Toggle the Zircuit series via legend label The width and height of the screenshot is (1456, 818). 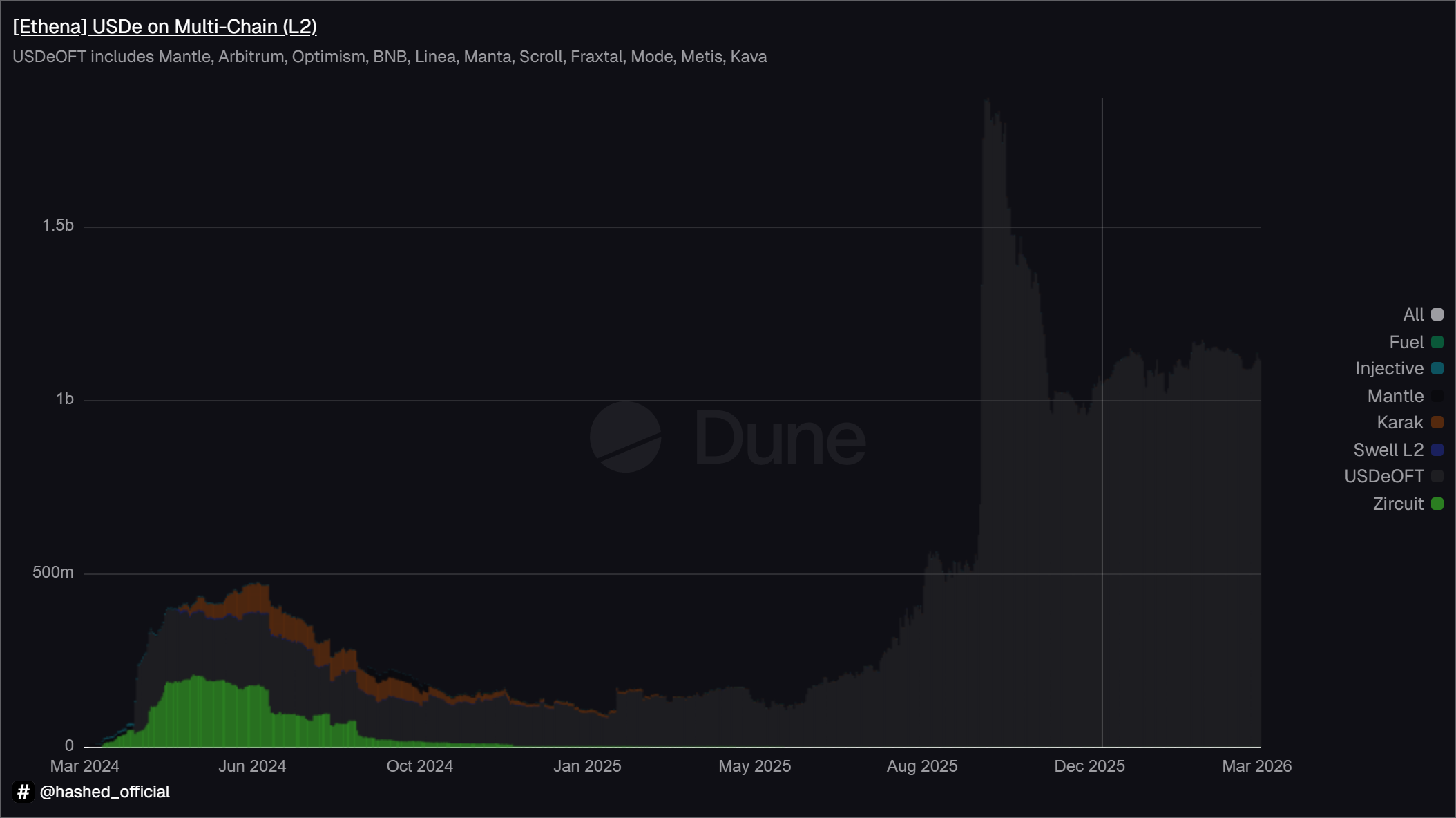[1398, 504]
